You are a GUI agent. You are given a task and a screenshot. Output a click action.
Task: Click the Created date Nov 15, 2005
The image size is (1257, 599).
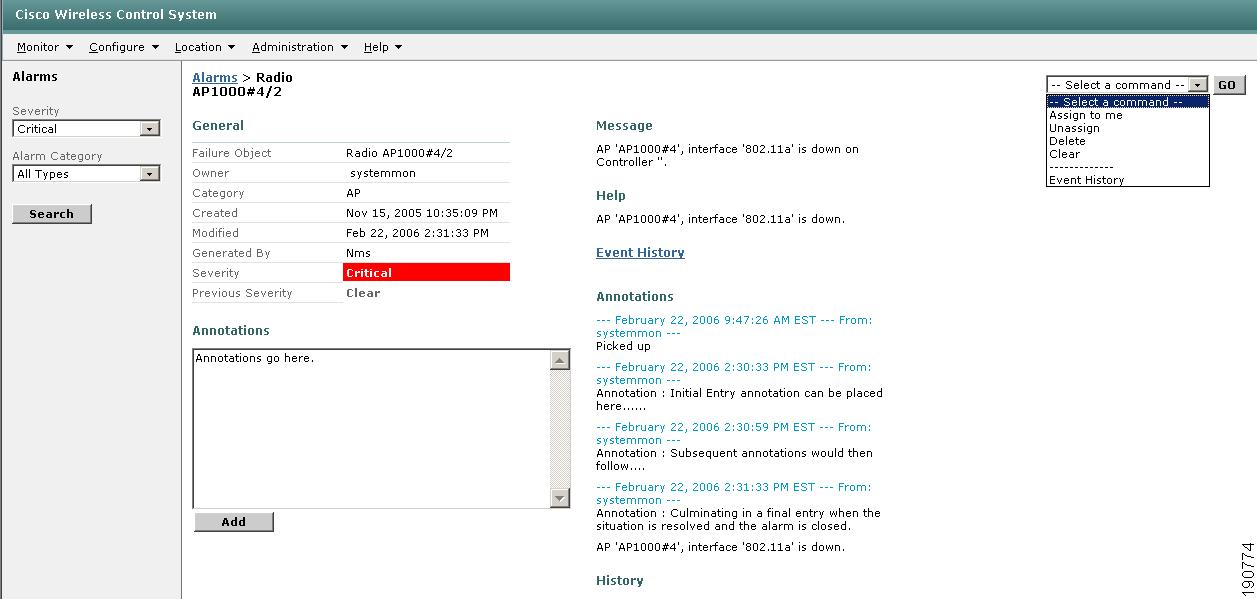pyautogui.click(x=422, y=213)
